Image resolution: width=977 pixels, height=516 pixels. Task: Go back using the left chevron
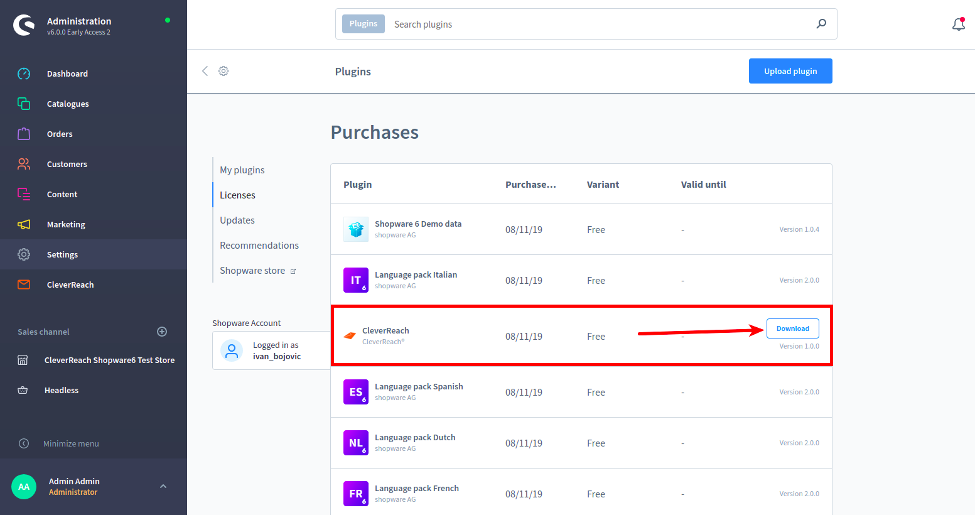(x=205, y=71)
